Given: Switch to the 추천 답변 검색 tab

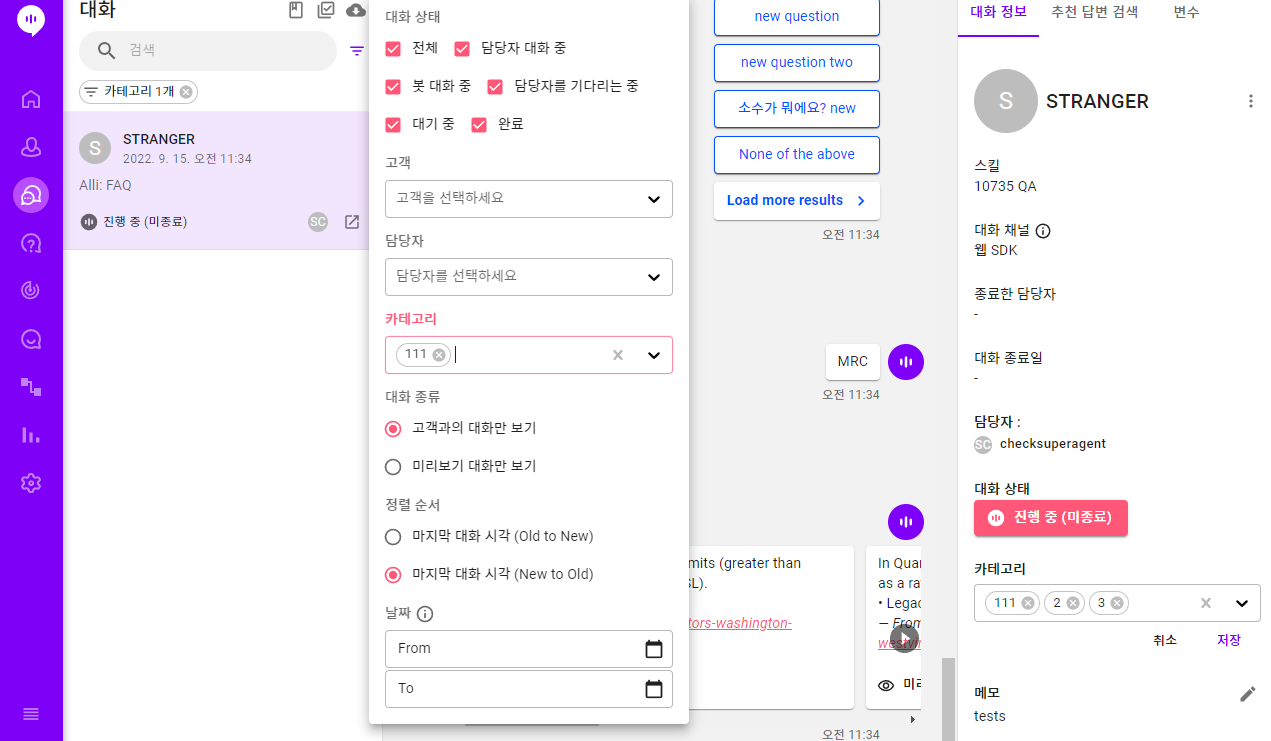Looking at the screenshot, I should click(x=1094, y=13).
